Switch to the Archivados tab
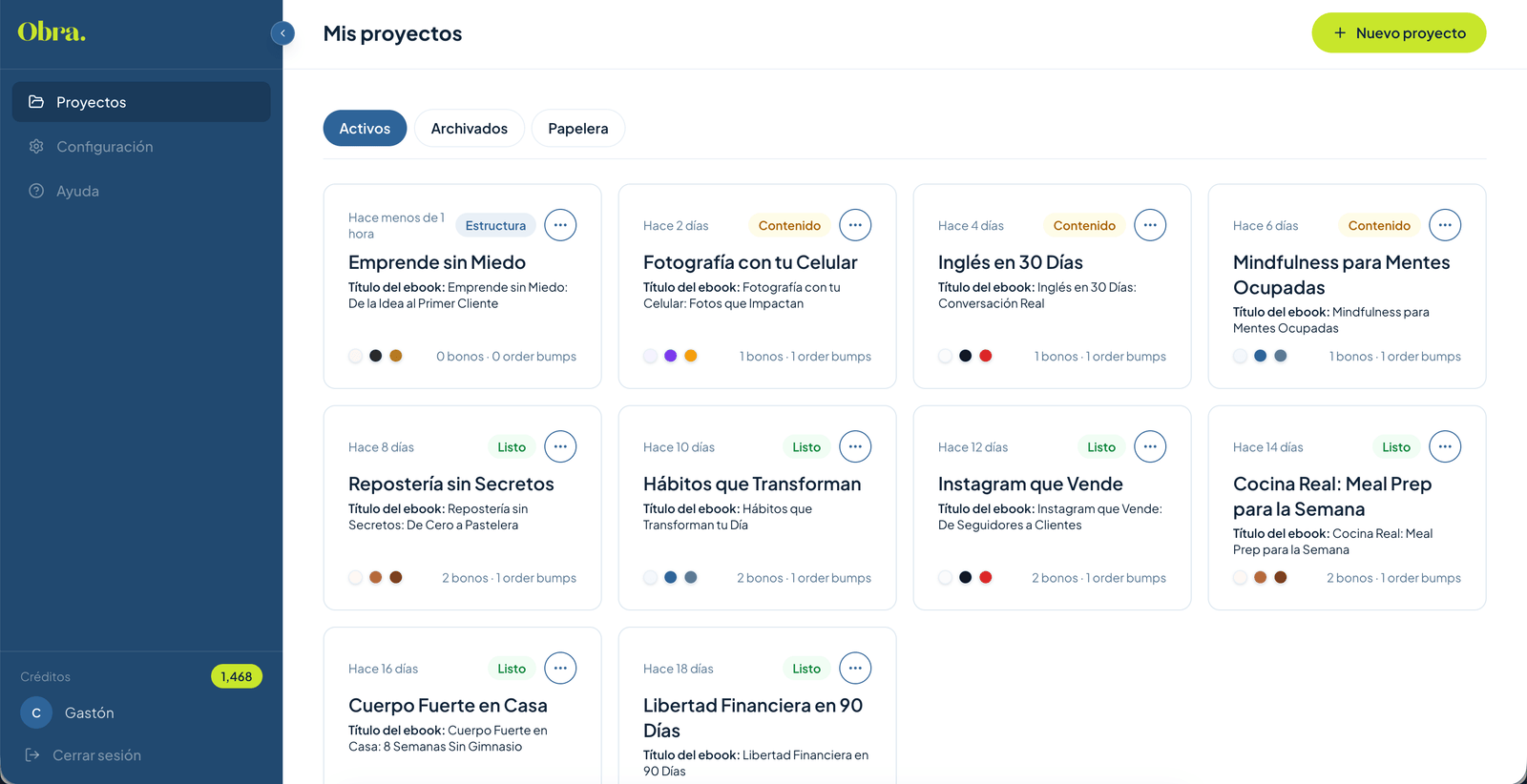Image resolution: width=1527 pixels, height=784 pixels. pos(470,128)
